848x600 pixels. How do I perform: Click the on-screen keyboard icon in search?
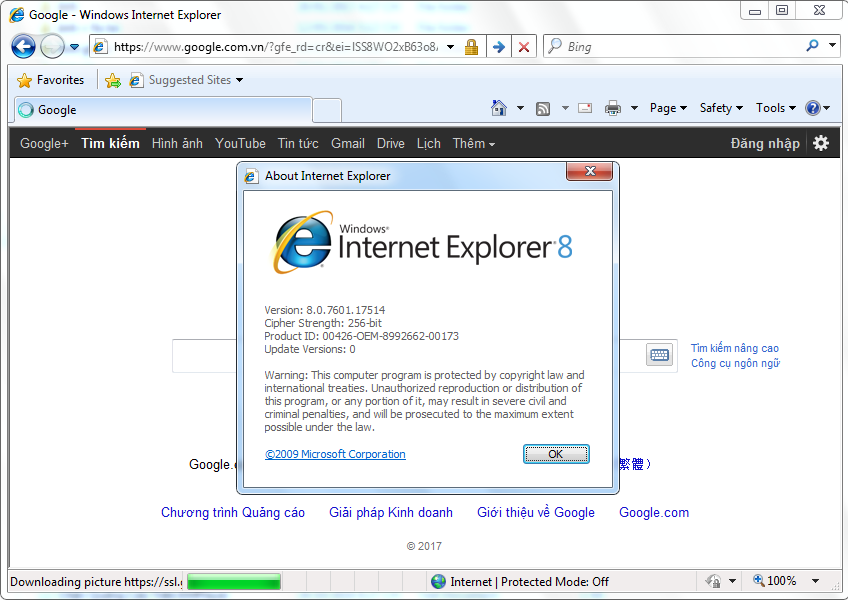[659, 355]
